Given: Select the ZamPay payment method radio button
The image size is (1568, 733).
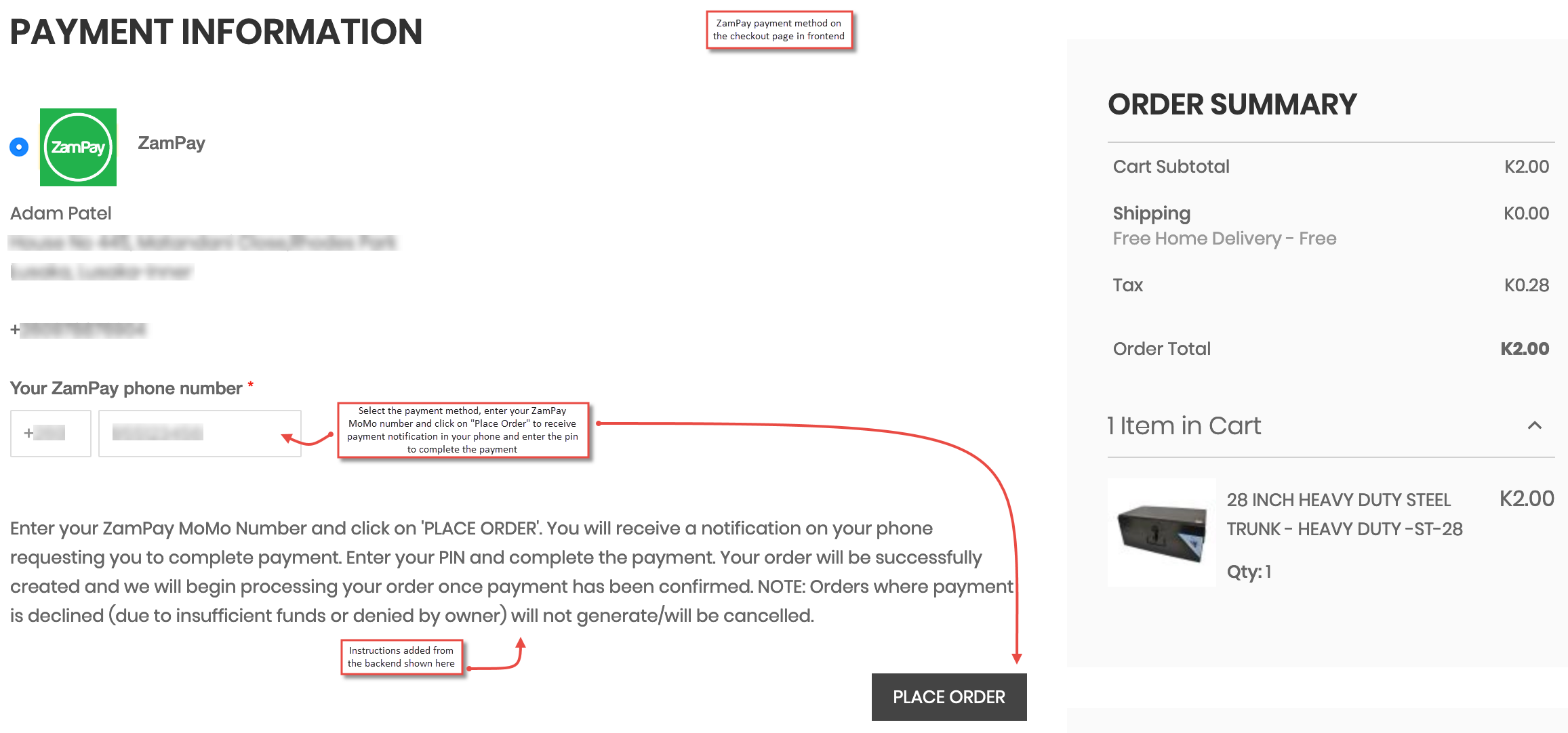Looking at the screenshot, I should pyautogui.click(x=18, y=145).
